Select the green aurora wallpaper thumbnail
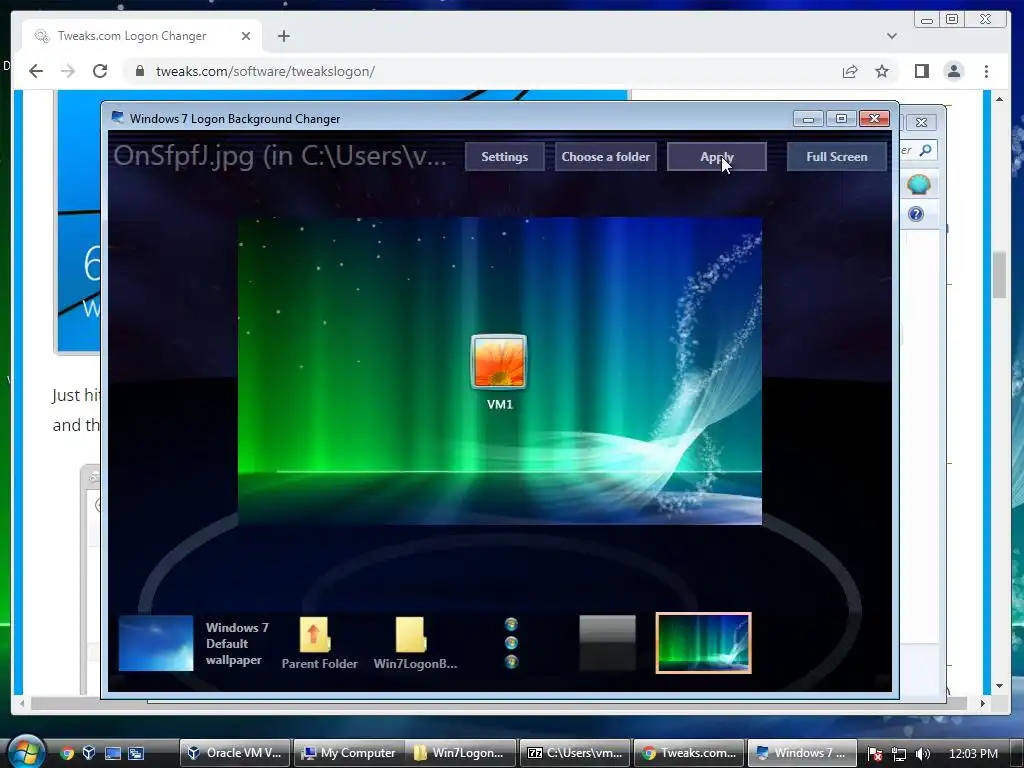 tap(703, 643)
